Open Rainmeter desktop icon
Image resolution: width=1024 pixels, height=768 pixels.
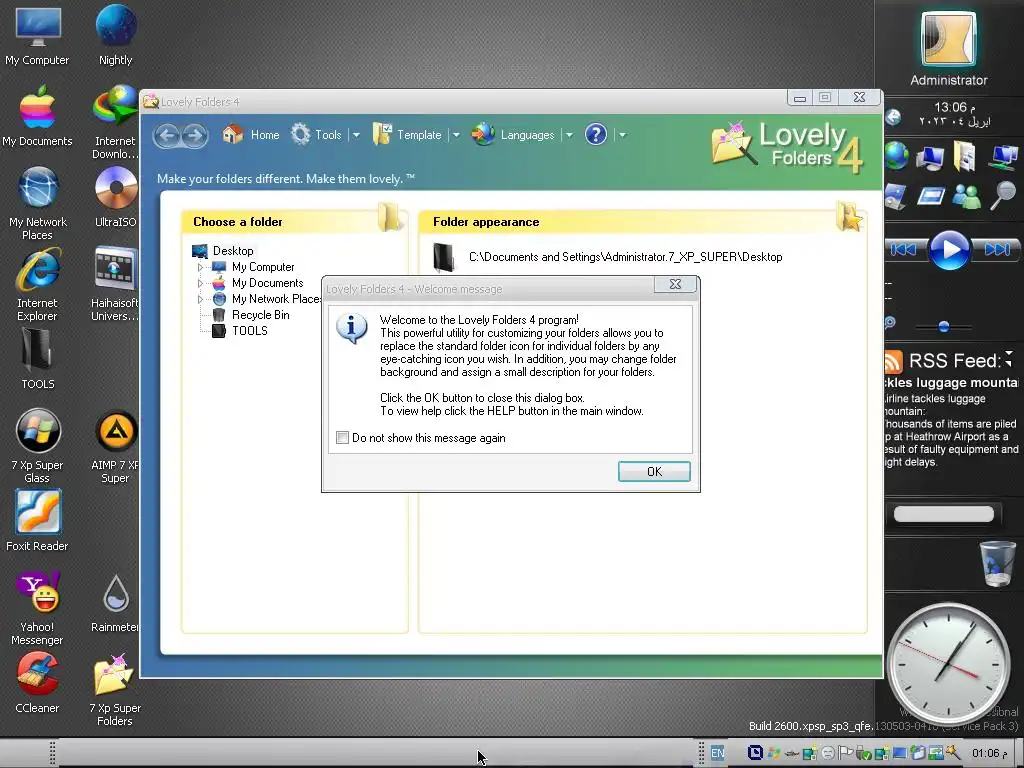click(115, 601)
